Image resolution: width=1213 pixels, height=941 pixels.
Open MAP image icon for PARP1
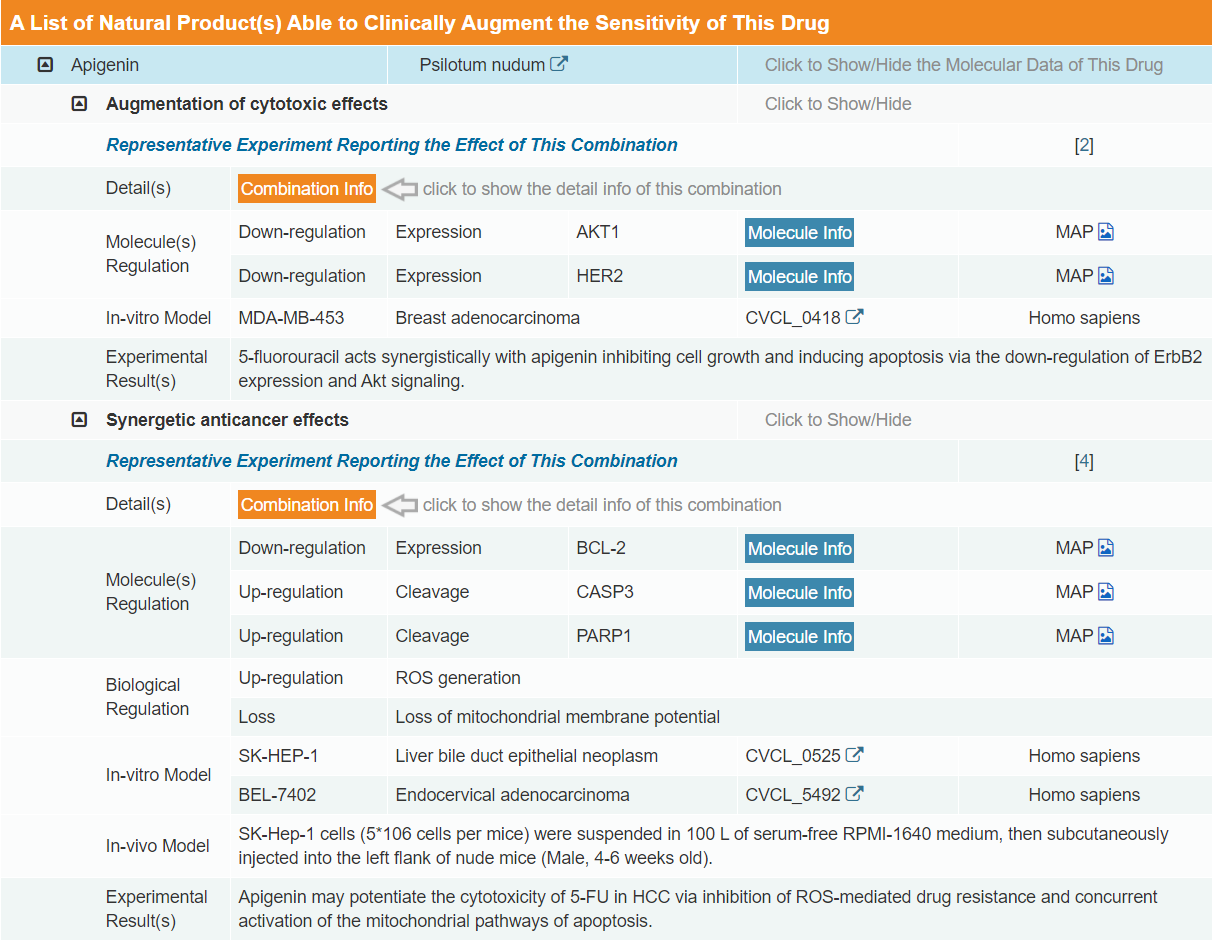(1105, 636)
